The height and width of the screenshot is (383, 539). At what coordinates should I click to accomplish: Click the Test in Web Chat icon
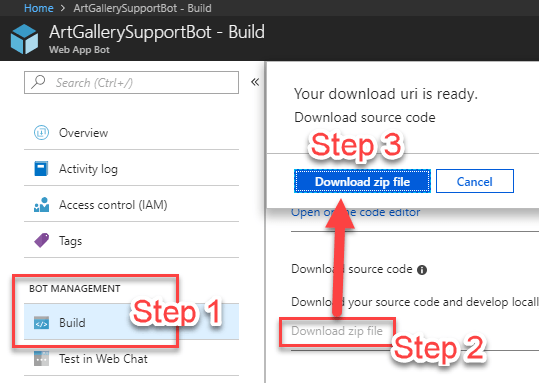tap(41, 359)
